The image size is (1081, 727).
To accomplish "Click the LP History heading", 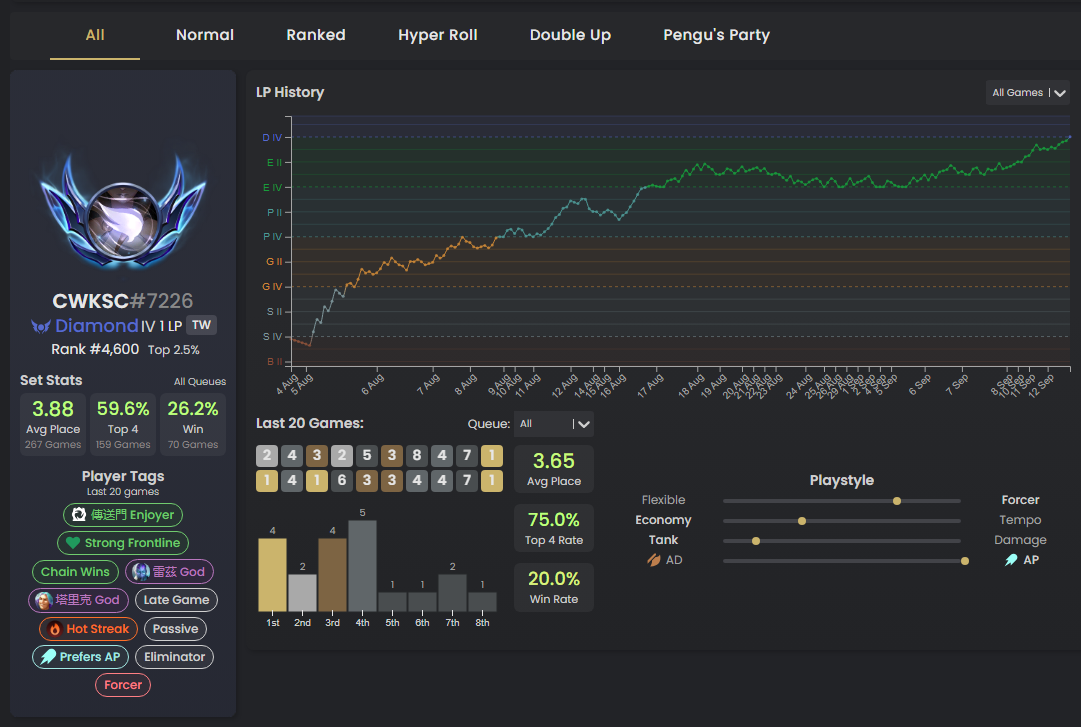I will [x=290, y=92].
